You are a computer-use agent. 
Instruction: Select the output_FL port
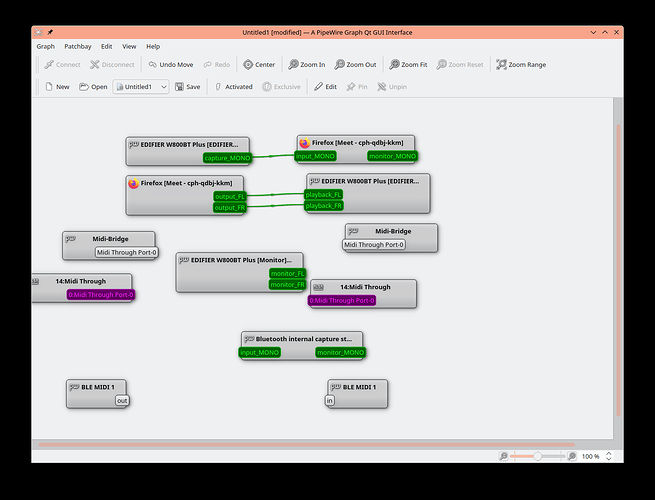tap(230, 196)
